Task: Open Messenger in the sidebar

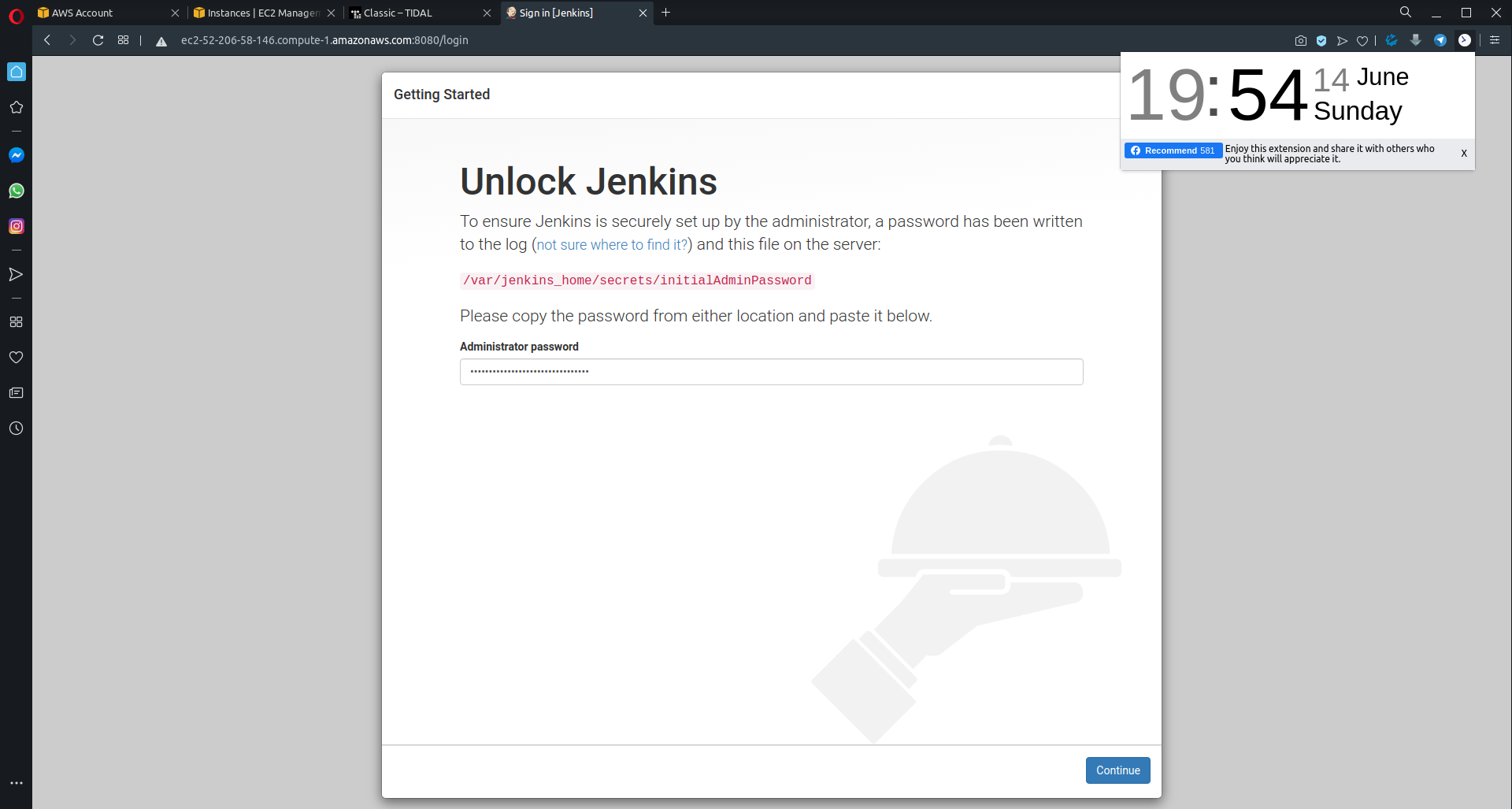Action: pos(17,155)
